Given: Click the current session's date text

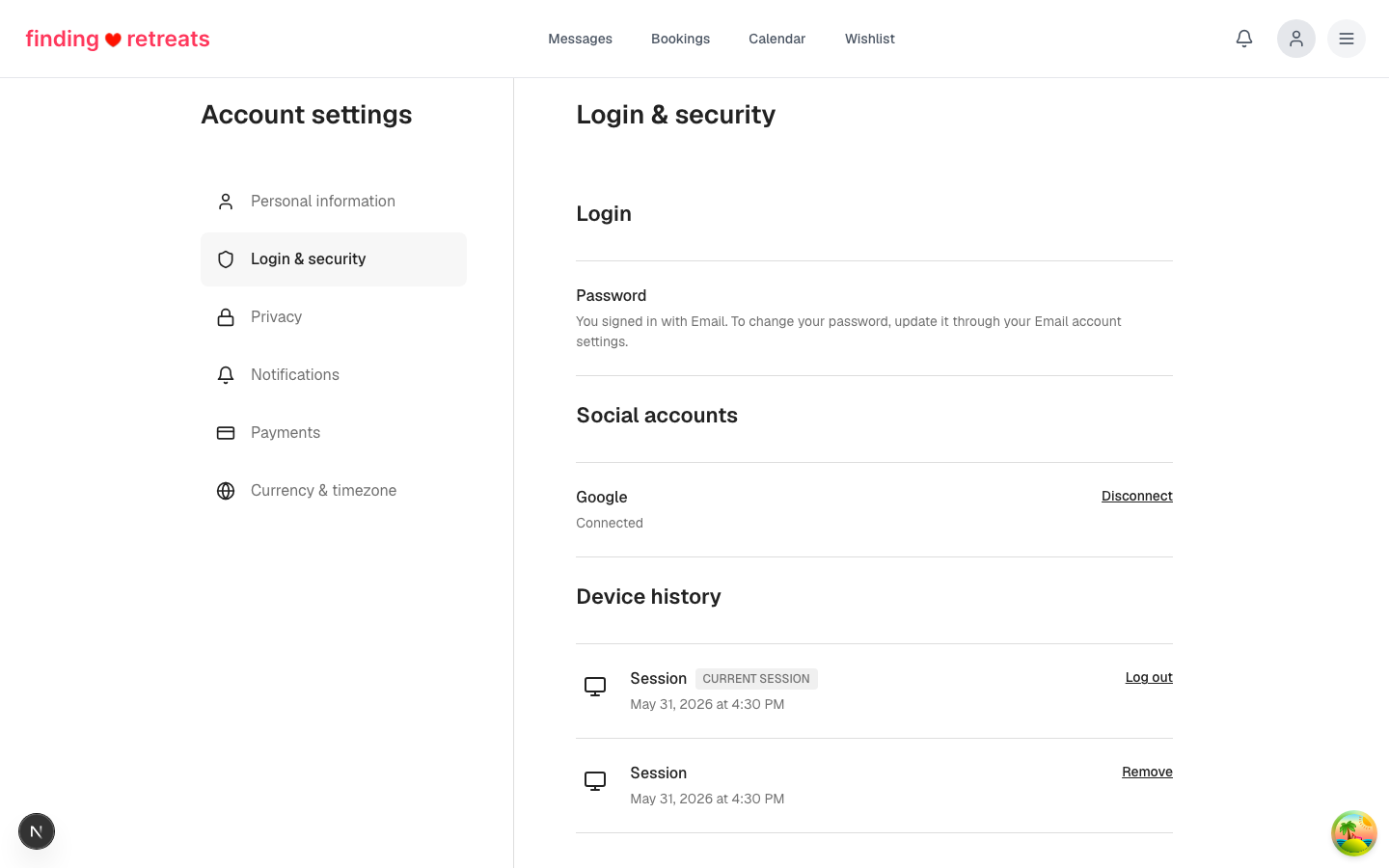Looking at the screenshot, I should [707, 704].
